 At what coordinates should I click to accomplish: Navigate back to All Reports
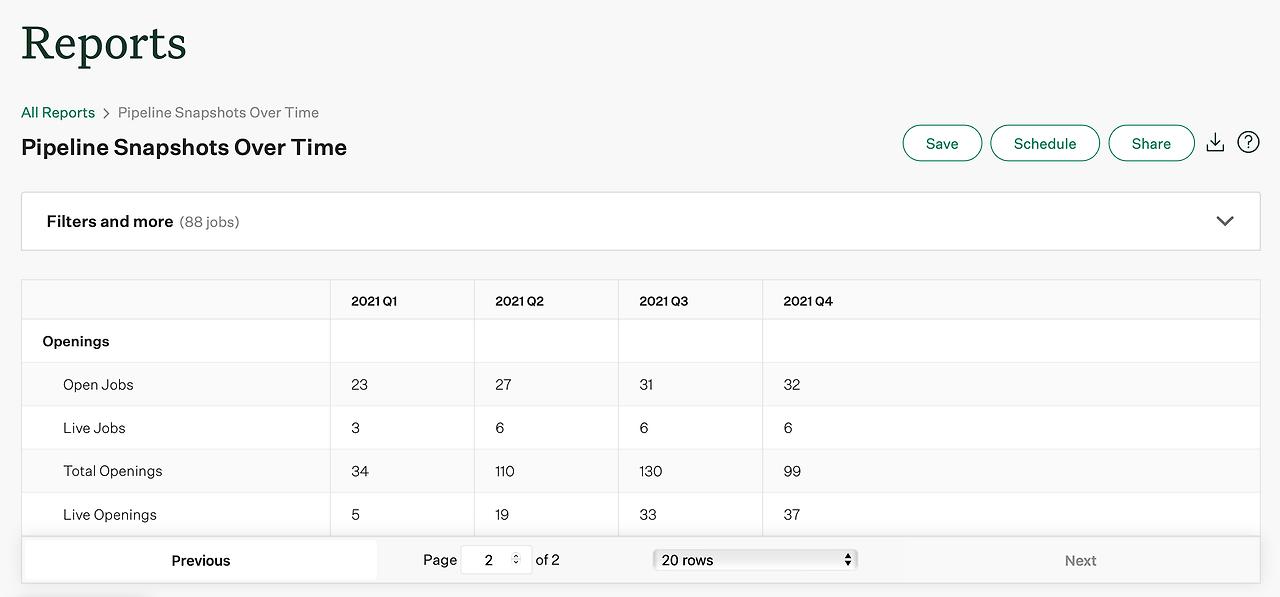click(57, 112)
